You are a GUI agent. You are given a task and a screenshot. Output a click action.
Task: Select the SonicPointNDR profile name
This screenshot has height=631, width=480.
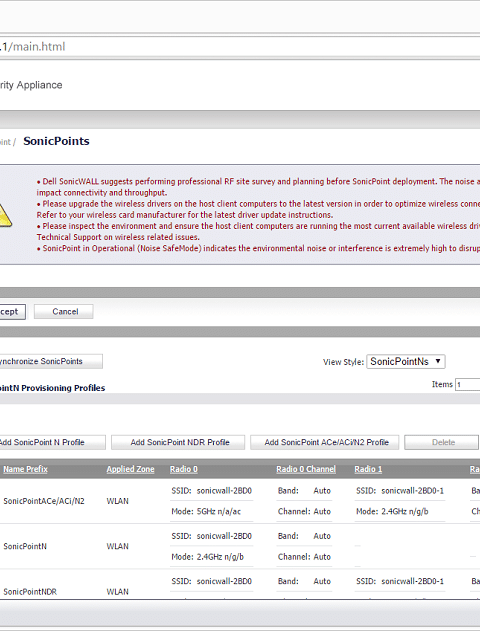30,592
